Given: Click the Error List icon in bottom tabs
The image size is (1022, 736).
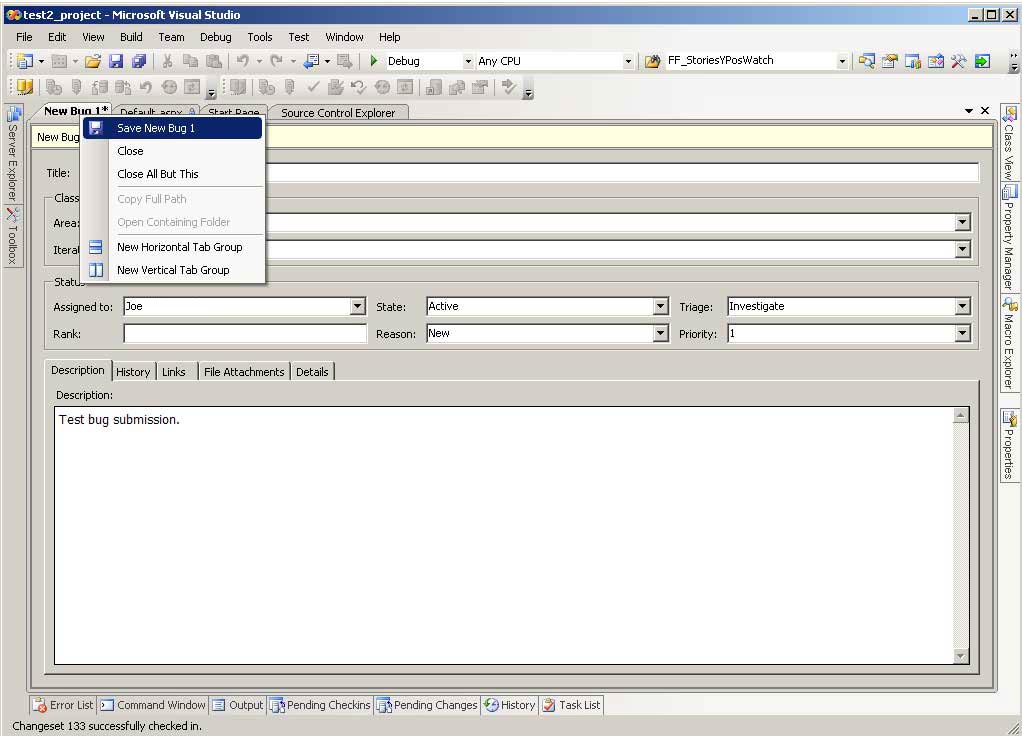Looking at the screenshot, I should click(x=40, y=705).
